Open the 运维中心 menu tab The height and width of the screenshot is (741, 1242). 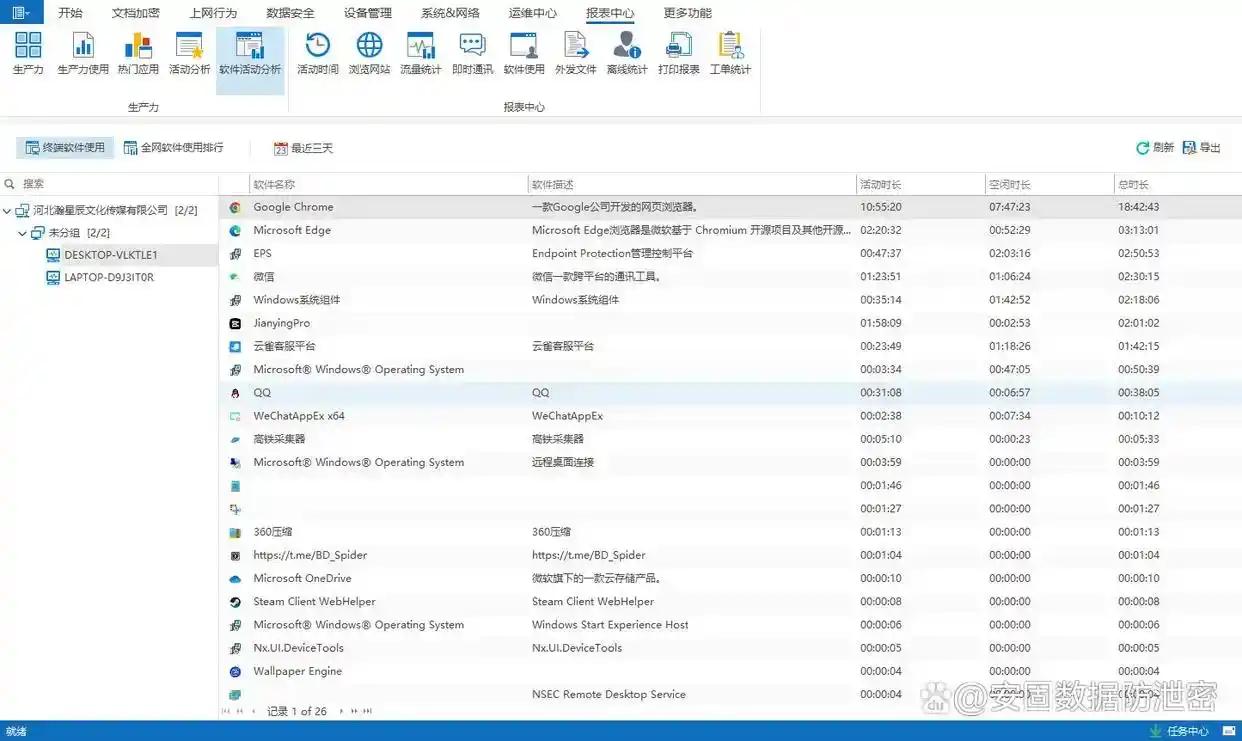pos(532,13)
